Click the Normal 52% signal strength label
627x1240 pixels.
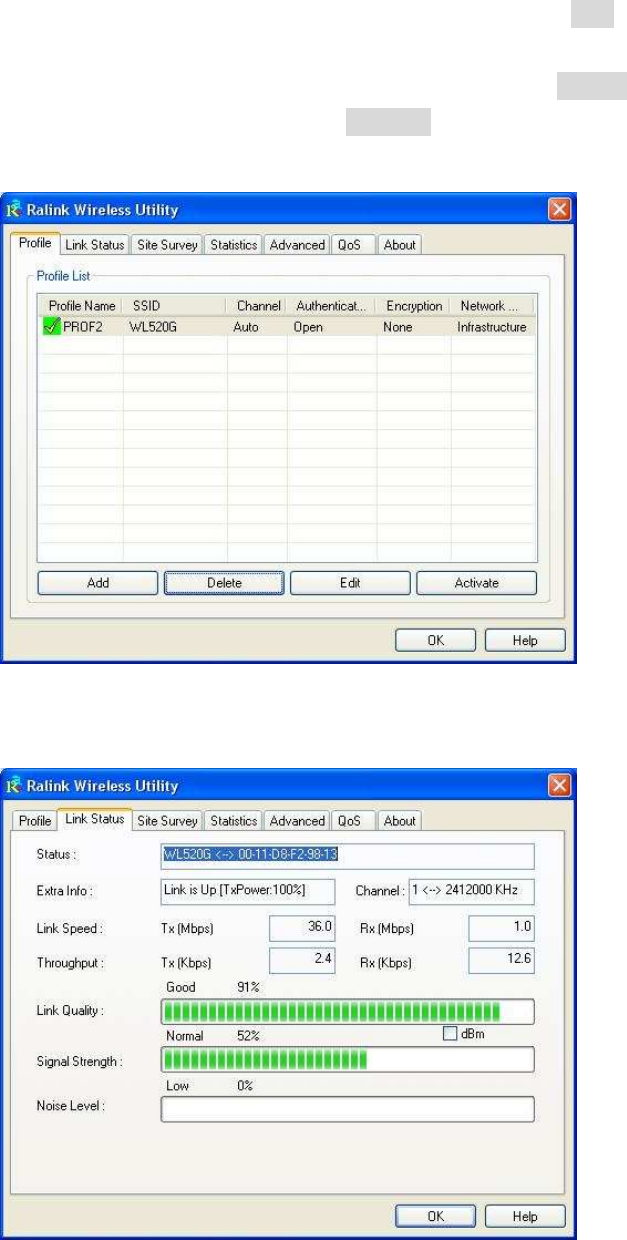tap(213, 1036)
